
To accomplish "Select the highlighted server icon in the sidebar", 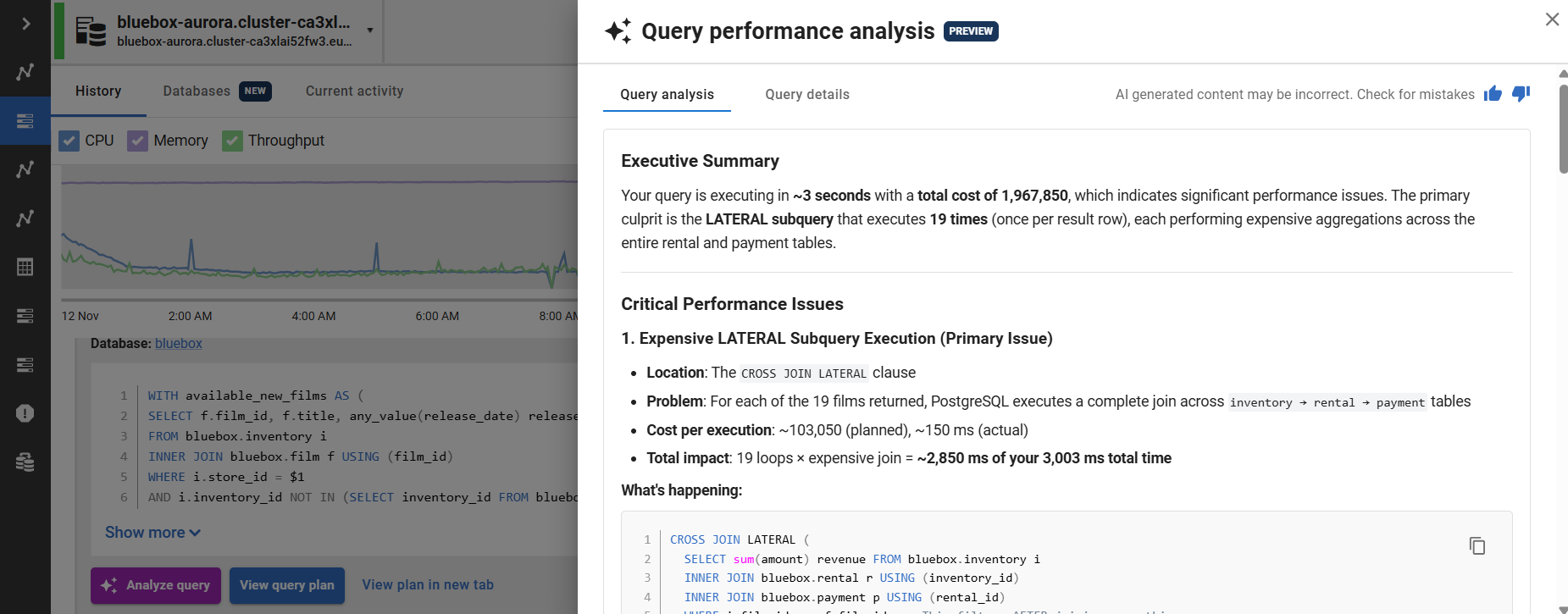I will click(x=25, y=121).
